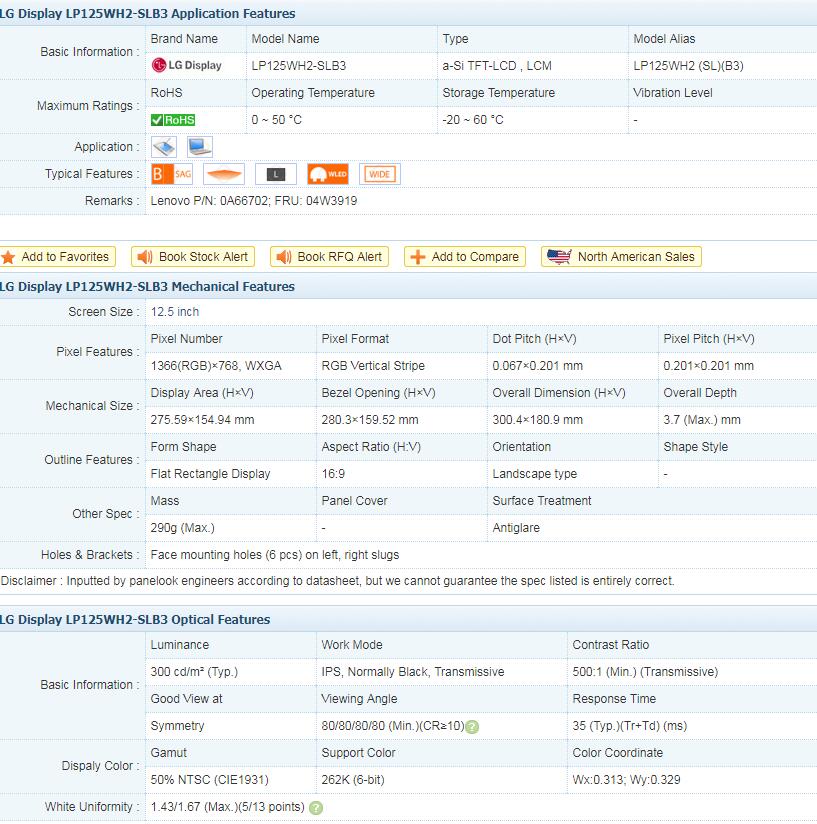Viewport: 817px width, 824px height.
Task: Click contrast ratio 500:1 (Min.) value
Action: point(645,672)
